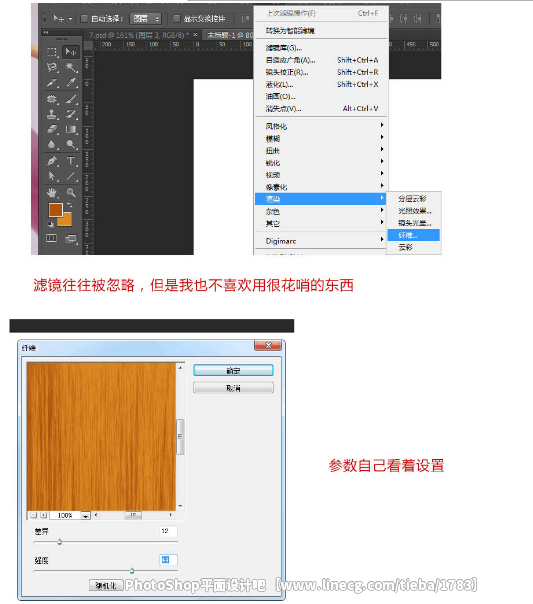The image size is (533, 604).
Task: Select the History Brush tool
Action: 71,114
